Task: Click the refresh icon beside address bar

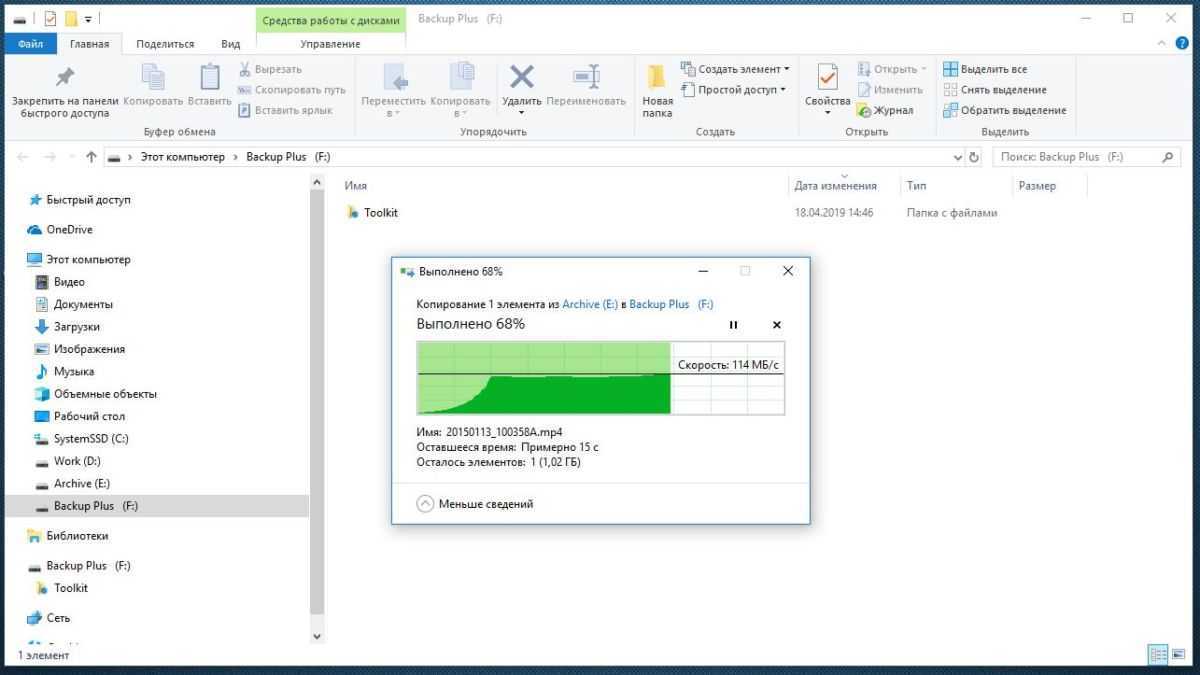Action: [975, 157]
